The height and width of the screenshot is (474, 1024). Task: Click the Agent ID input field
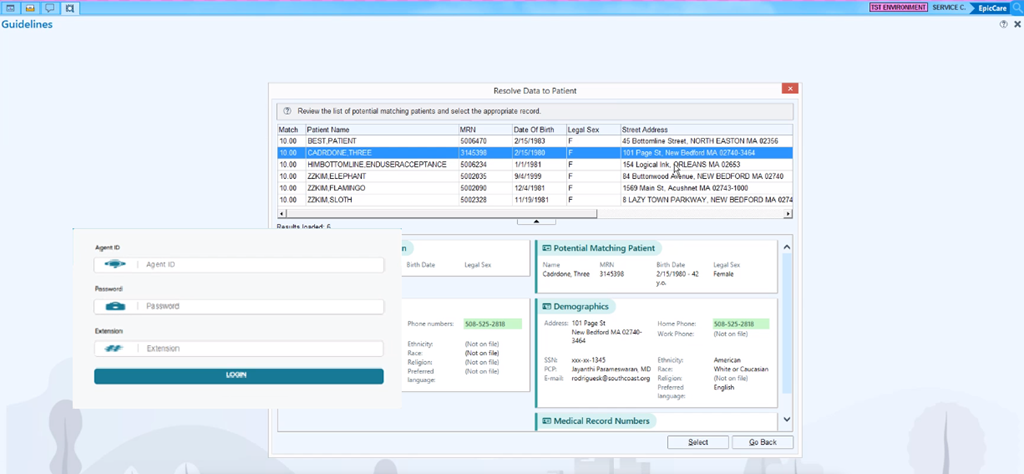(x=262, y=265)
